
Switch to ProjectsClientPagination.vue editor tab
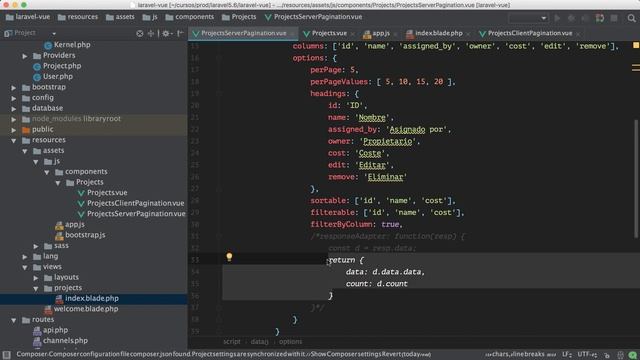coord(529,33)
